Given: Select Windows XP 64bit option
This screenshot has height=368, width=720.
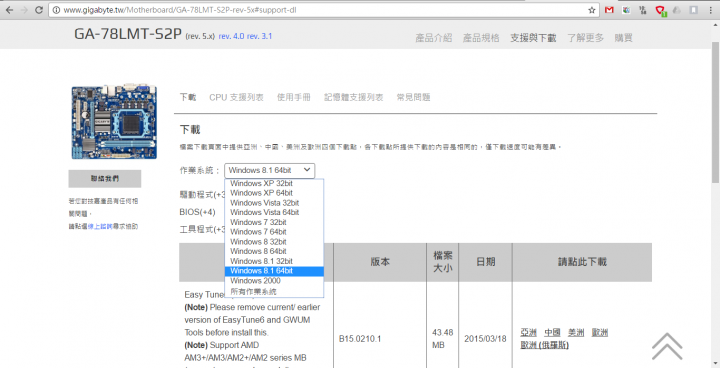Looking at the screenshot, I should click(274, 193).
